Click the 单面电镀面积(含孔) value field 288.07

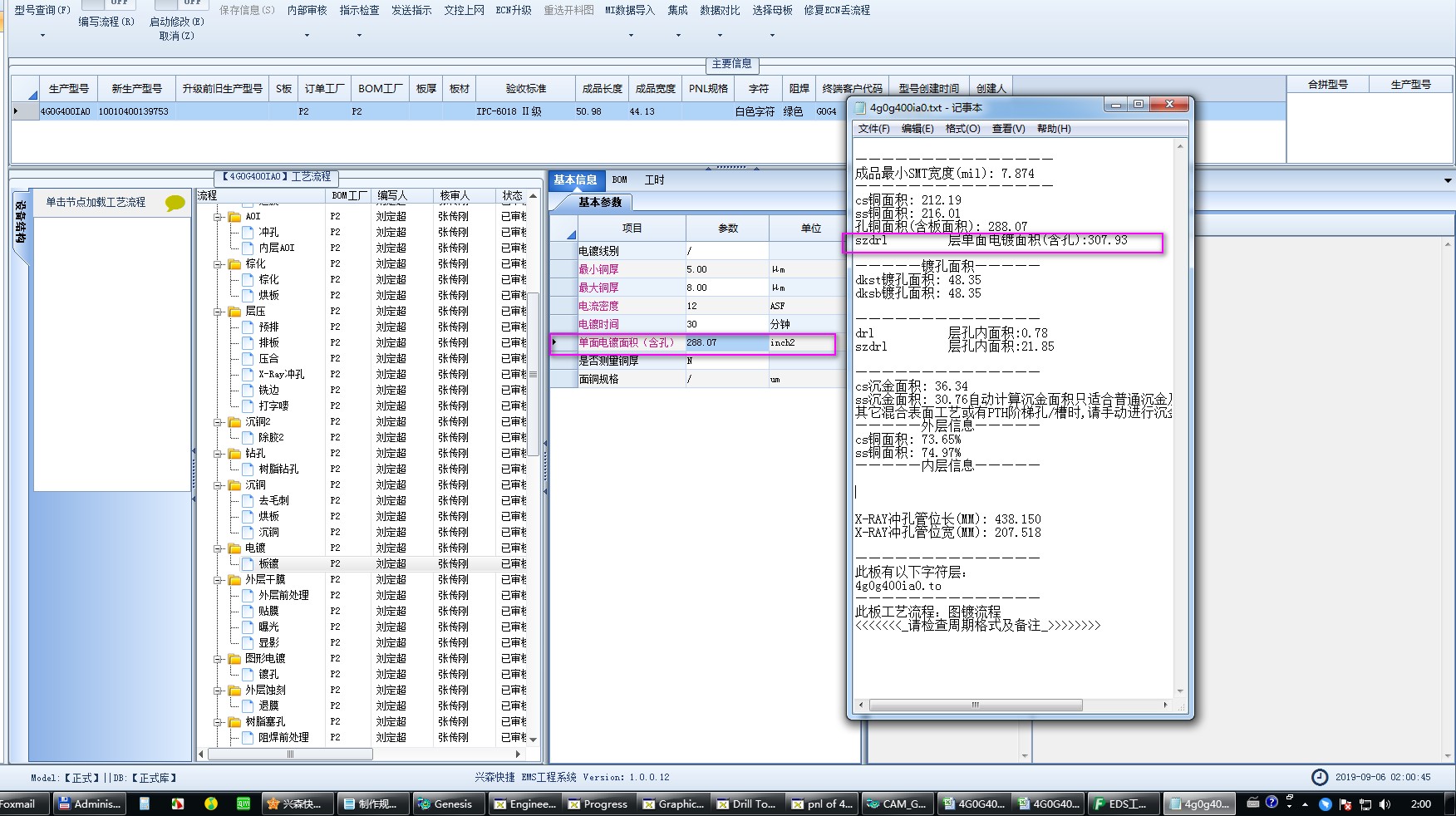[x=727, y=342]
